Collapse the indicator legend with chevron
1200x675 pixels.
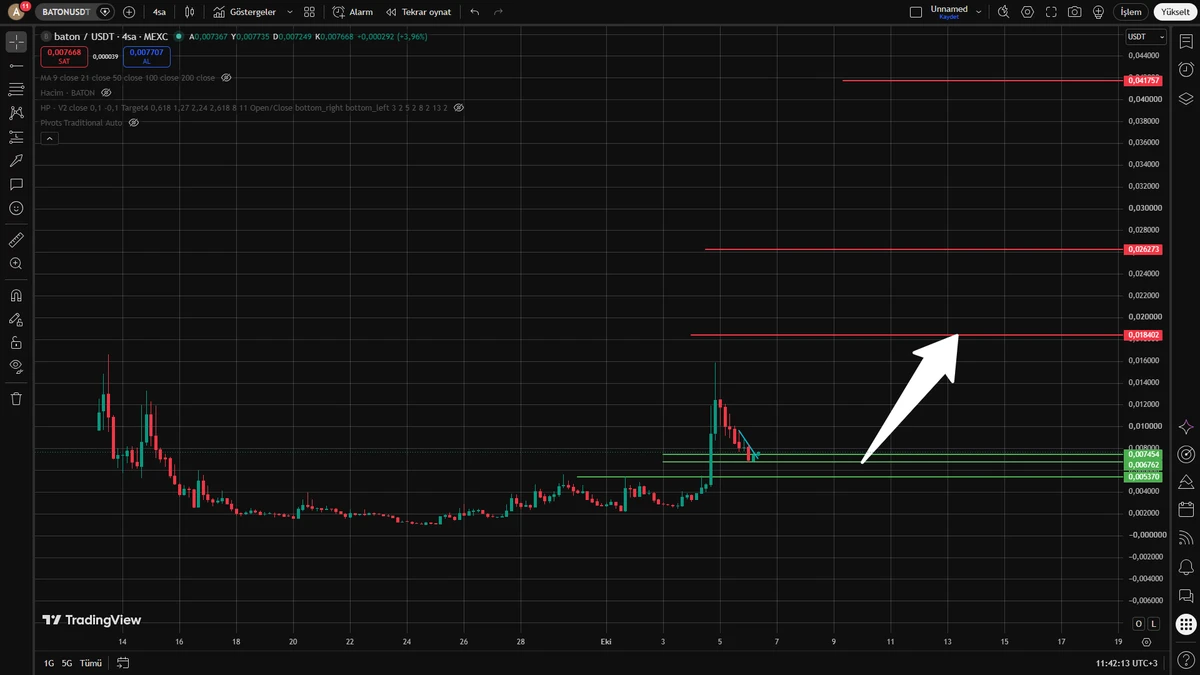pyautogui.click(x=49, y=139)
